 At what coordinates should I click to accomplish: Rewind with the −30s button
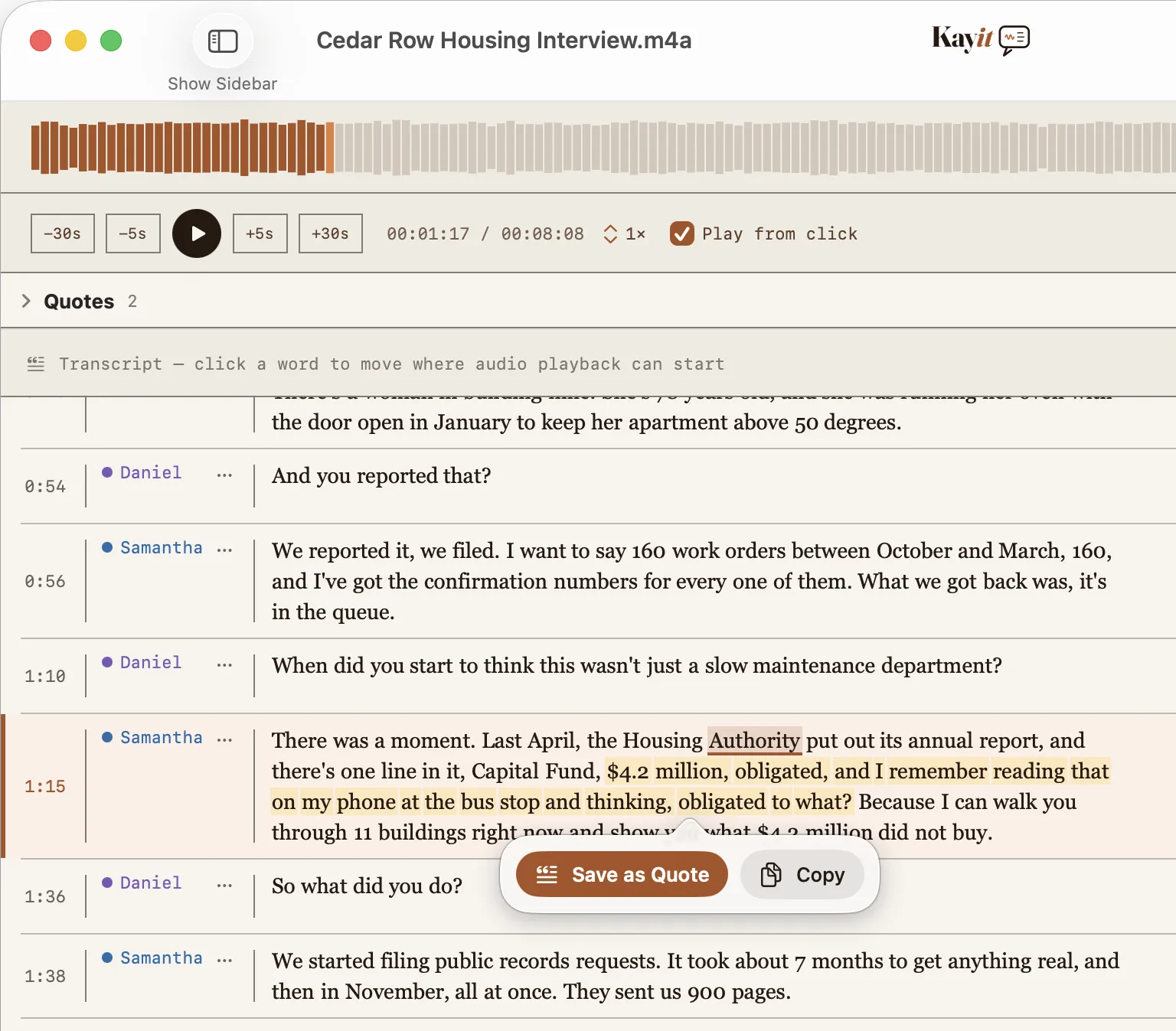(x=63, y=233)
